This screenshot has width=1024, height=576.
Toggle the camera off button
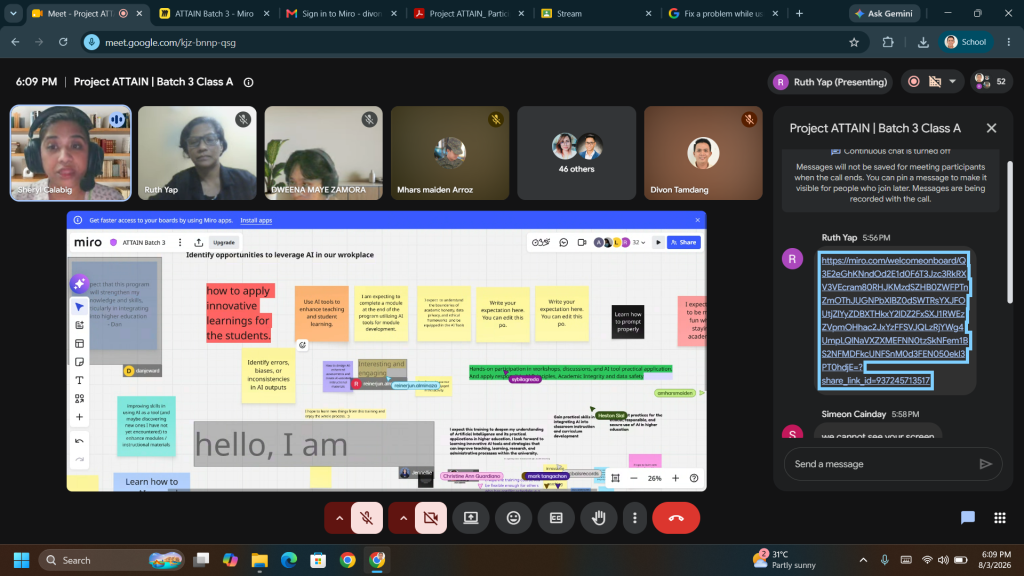[x=431, y=518]
